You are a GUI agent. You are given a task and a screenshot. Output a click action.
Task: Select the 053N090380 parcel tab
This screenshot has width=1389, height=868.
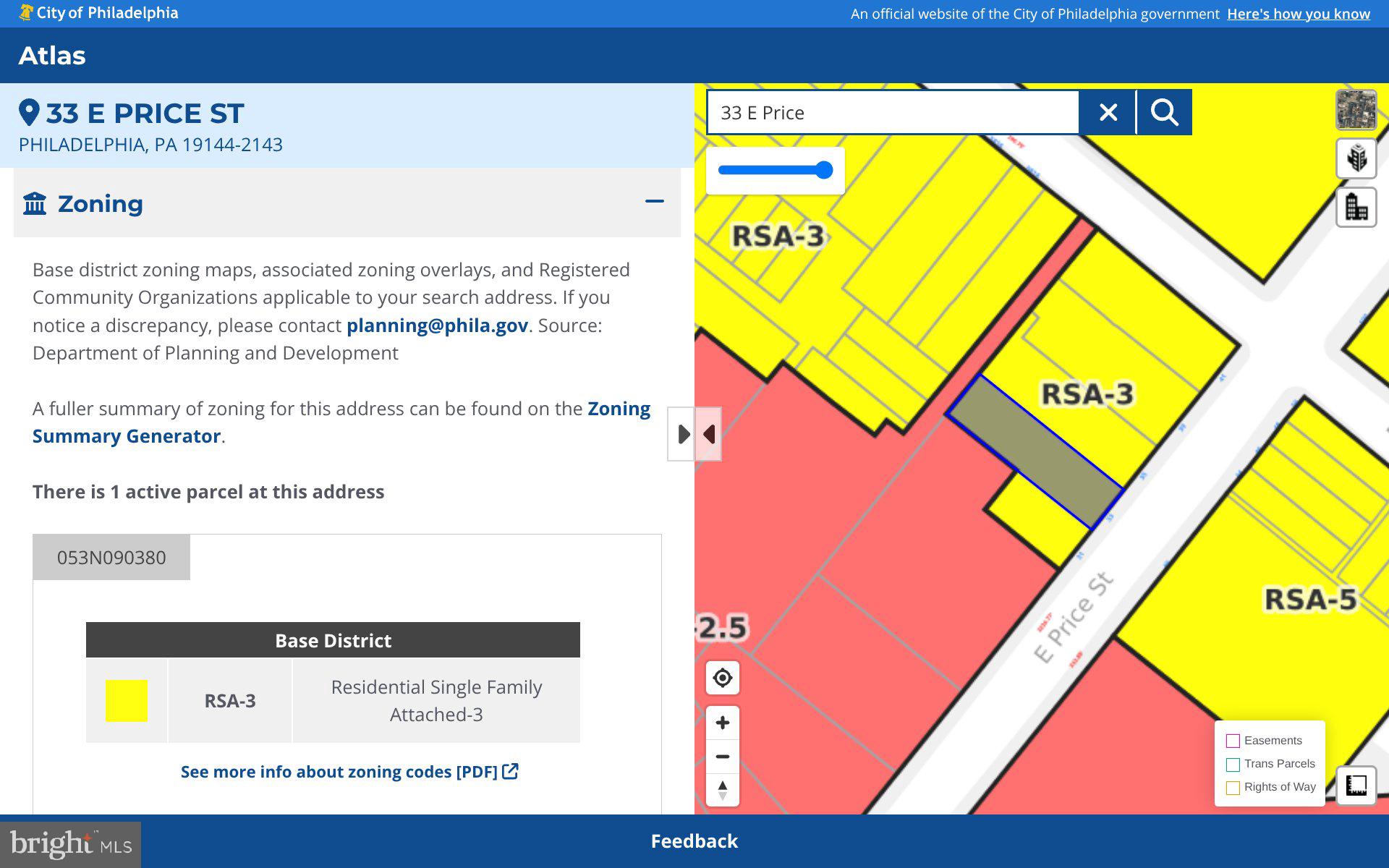click(x=111, y=557)
